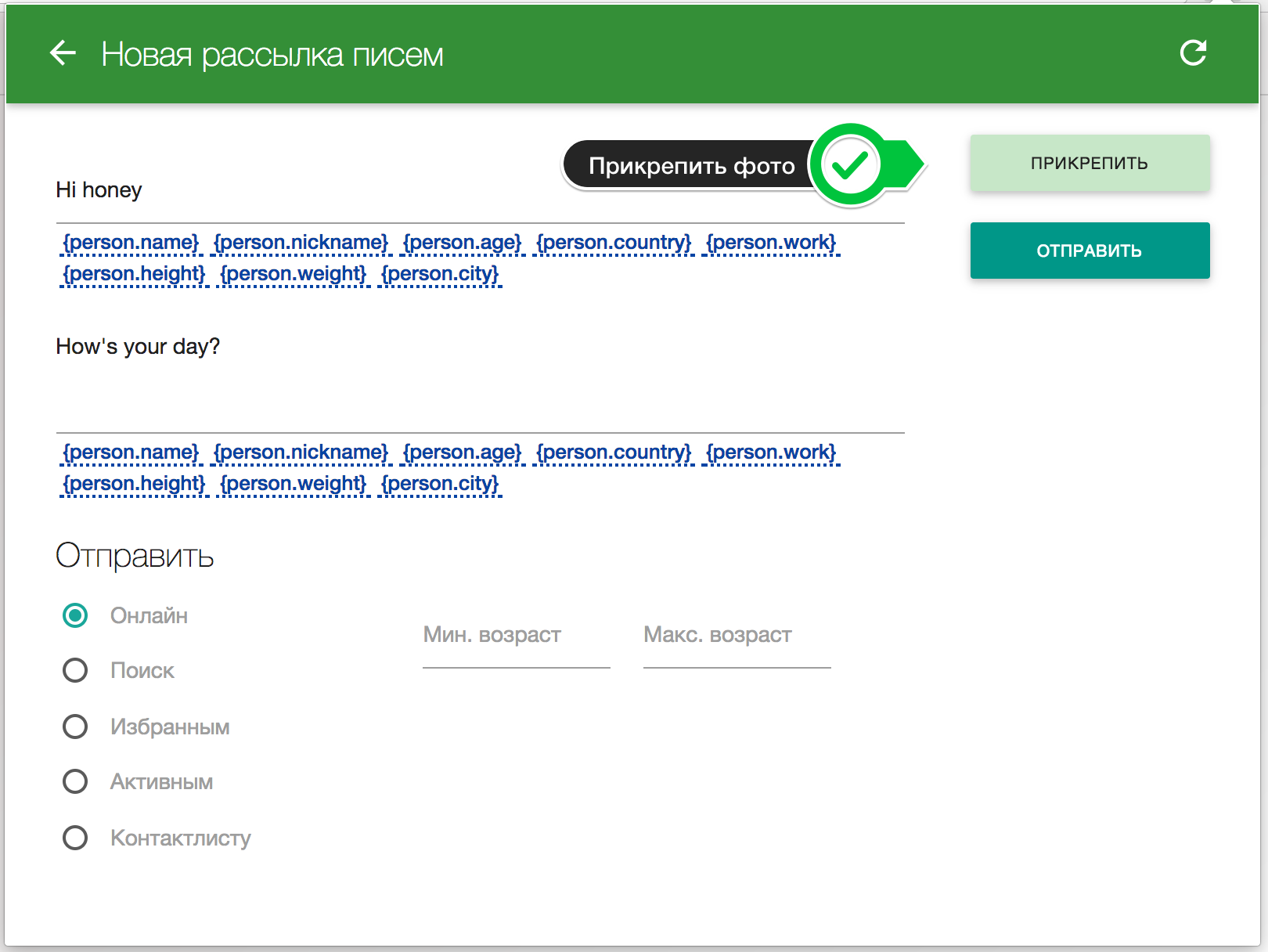Insert {person.work} tag under the message body

click(x=771, y=453)
